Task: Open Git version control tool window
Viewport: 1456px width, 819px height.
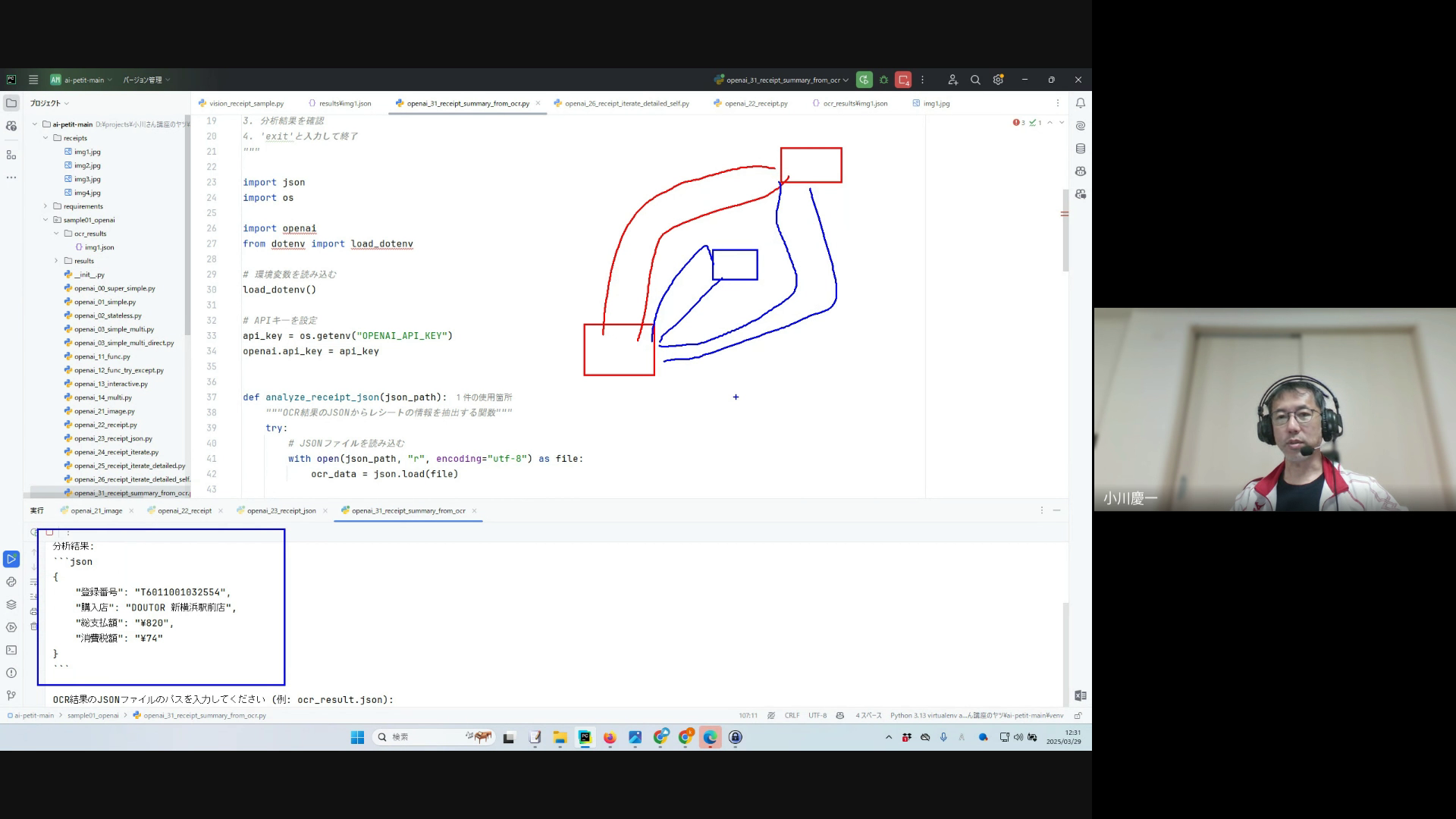Action: click(11, 695)
